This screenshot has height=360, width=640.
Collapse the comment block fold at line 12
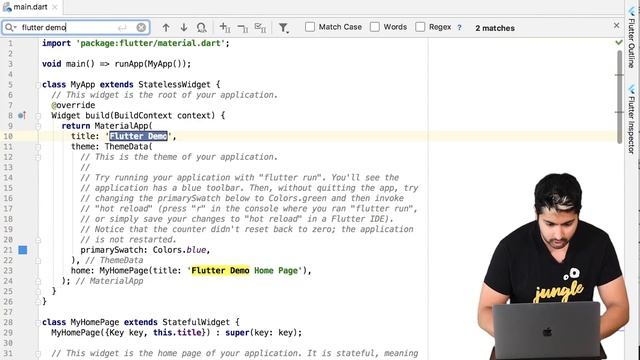[x=38, y=157]
